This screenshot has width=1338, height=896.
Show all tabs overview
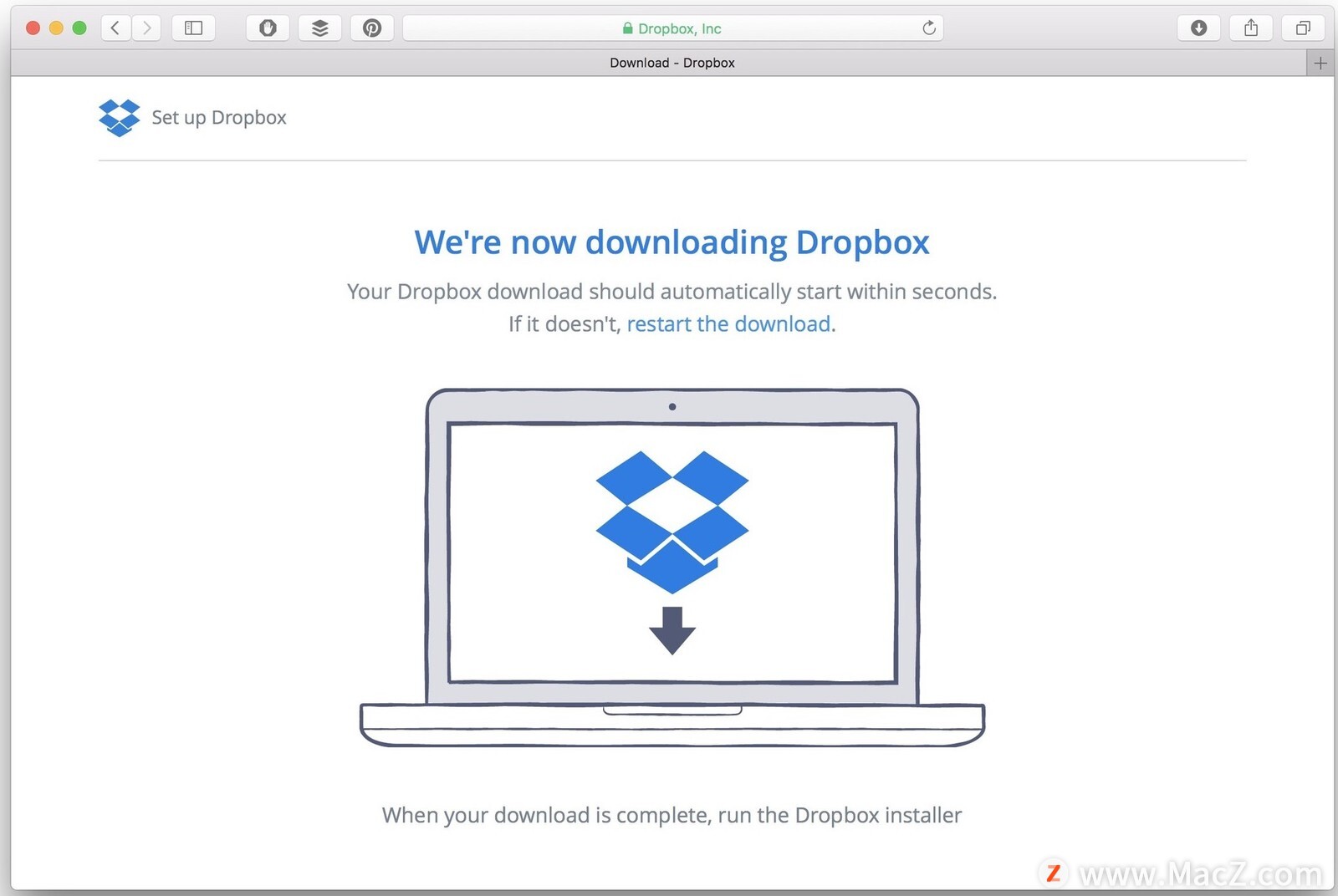tap(1303, 28)
